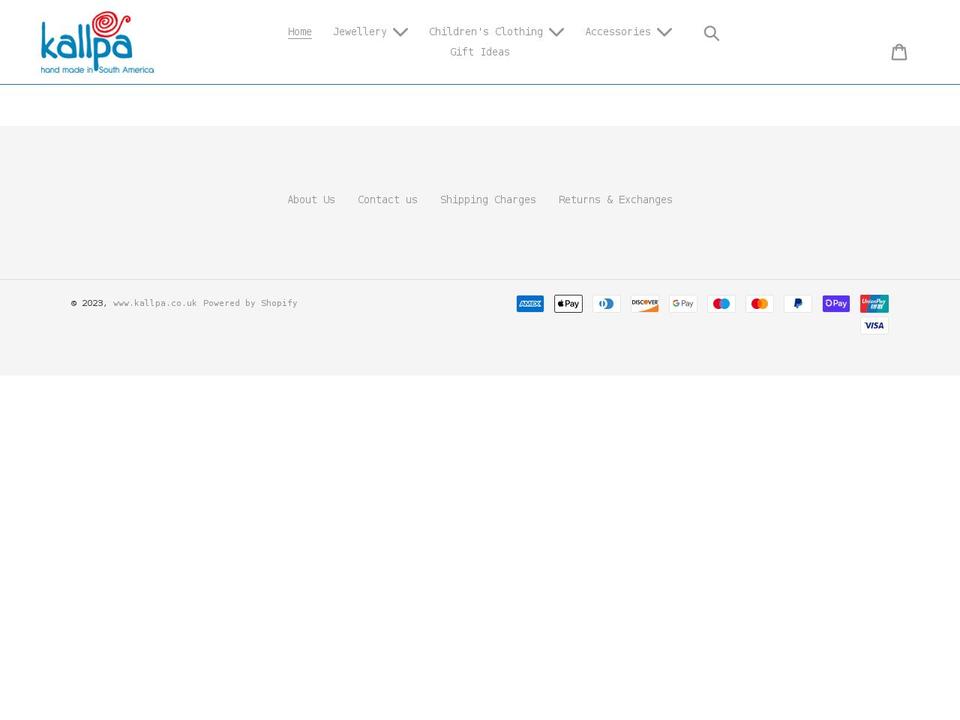The image size is (960, 720).
Task: Click the Diners Club payment icon
Action: click(x=606, y=303)
